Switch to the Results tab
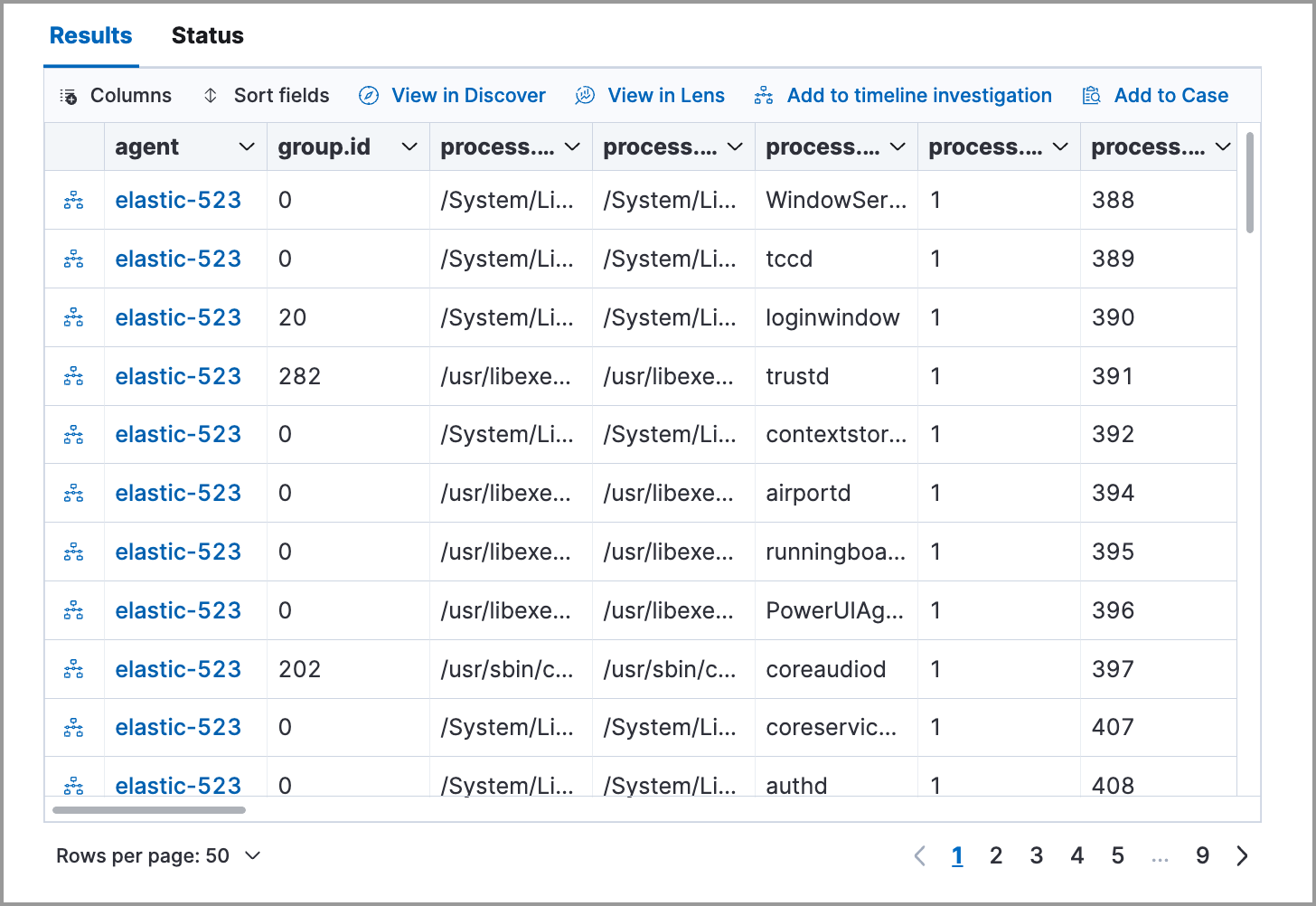The image size is (1316, 906). point(90,35)
